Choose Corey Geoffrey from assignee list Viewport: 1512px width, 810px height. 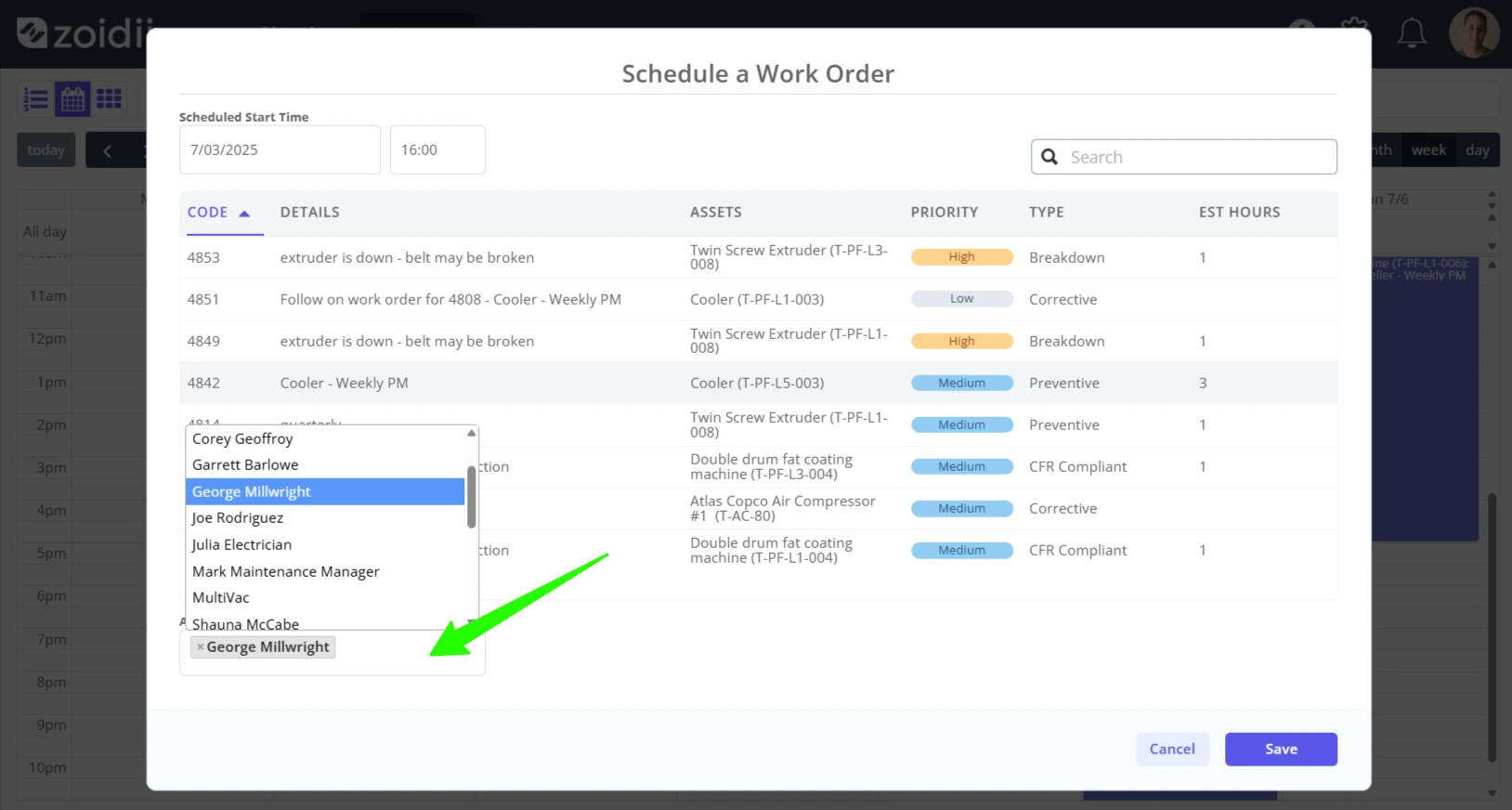click(x=325, y=438)
